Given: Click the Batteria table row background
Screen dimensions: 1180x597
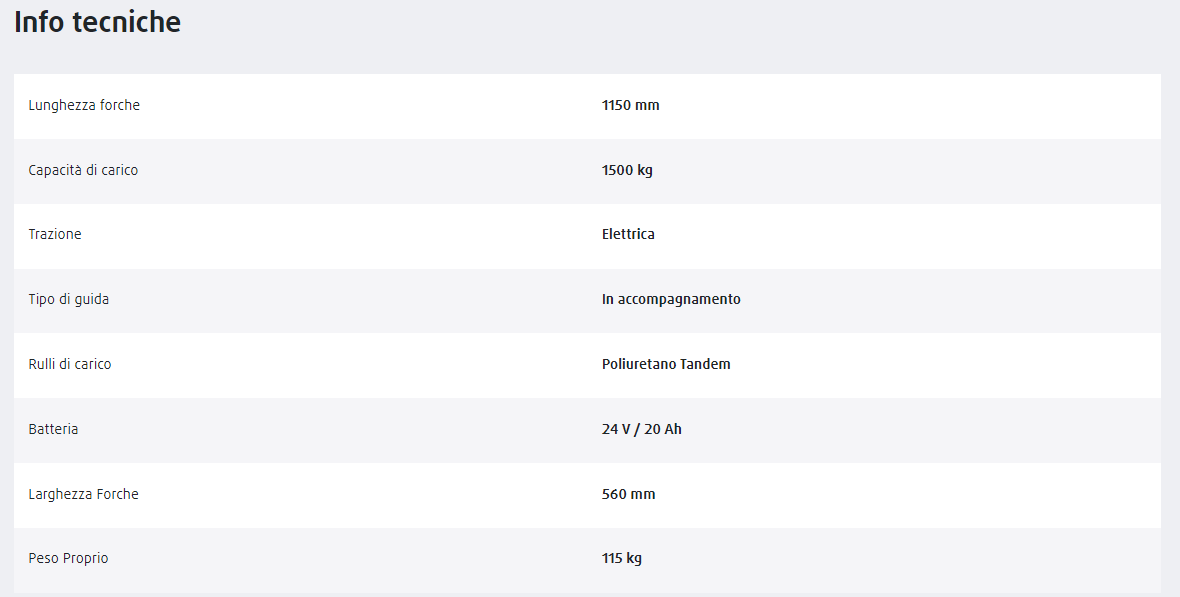Looking at the screenshot, I should click(587, 430).
